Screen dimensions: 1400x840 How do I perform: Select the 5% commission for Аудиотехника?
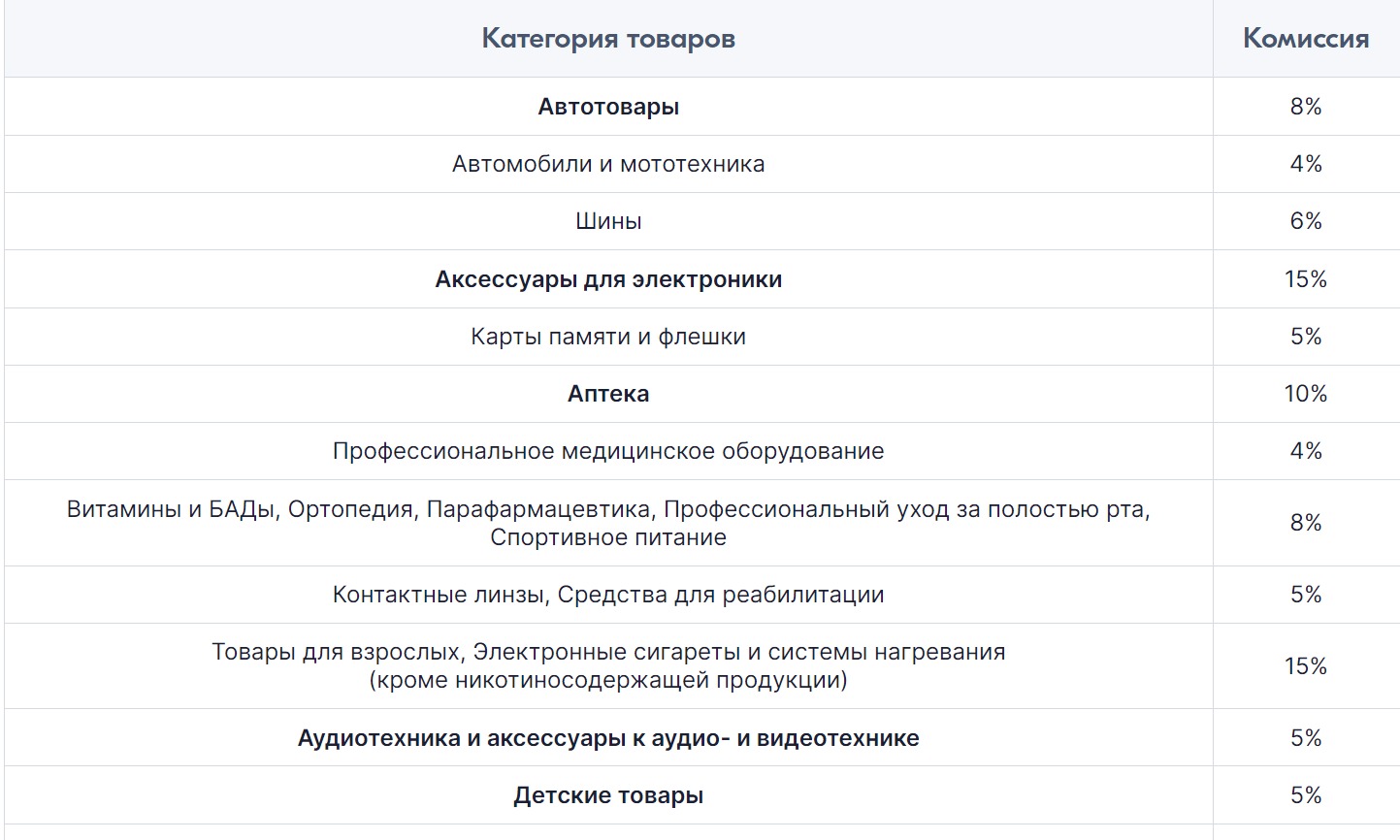click(1306, 738)
